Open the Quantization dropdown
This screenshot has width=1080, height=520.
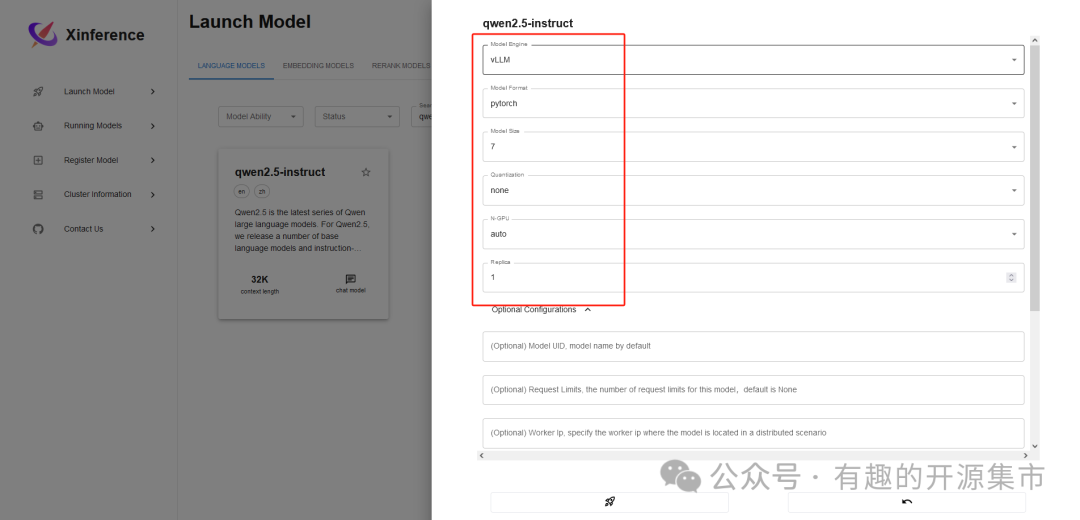753,190
